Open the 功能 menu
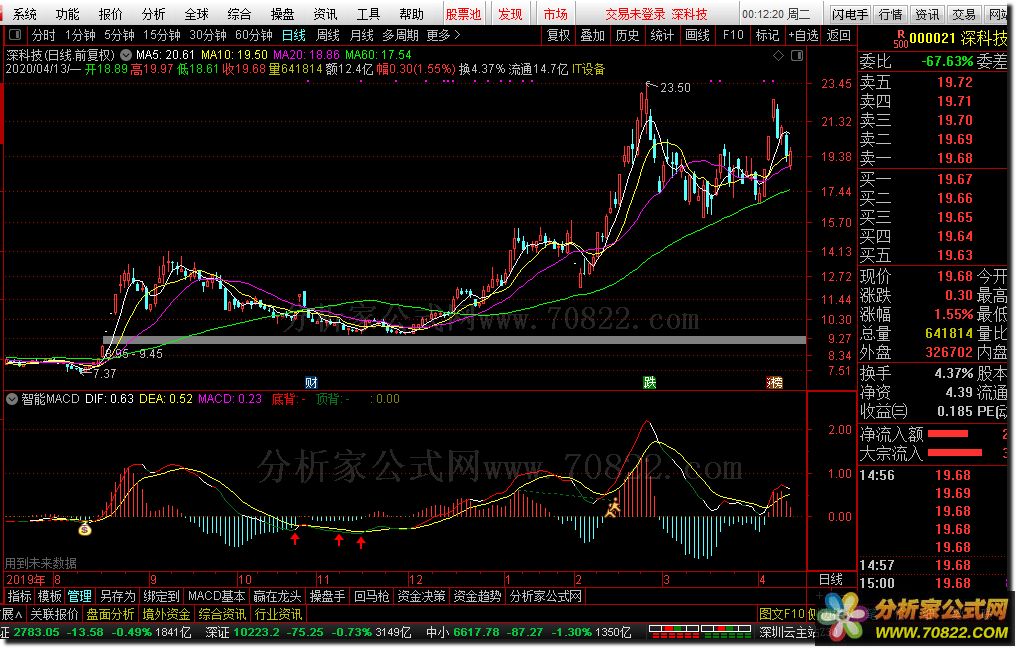This screenshot has width=1017, height=648. point(67,14)
